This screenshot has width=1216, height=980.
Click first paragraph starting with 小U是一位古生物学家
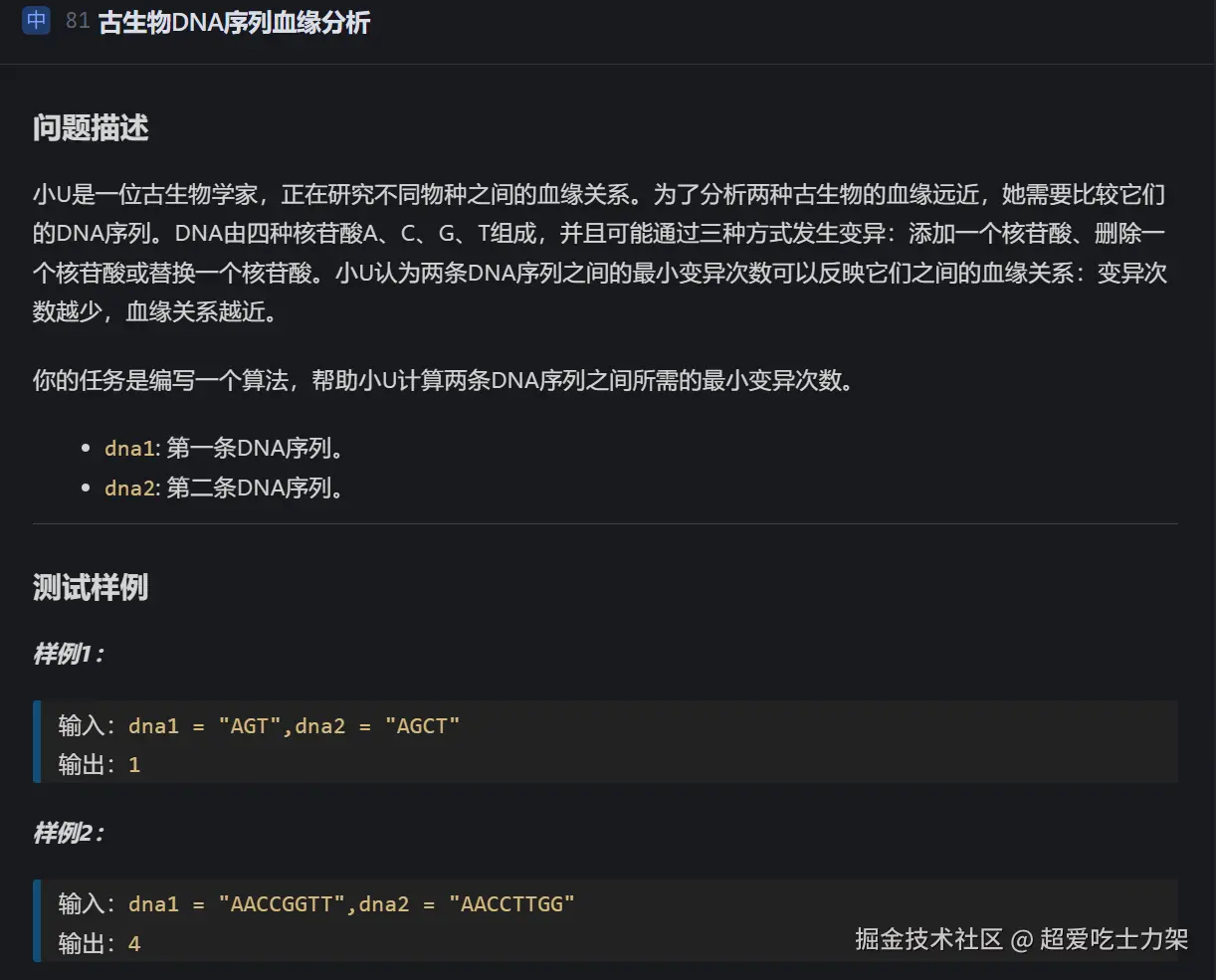point(597,253)
